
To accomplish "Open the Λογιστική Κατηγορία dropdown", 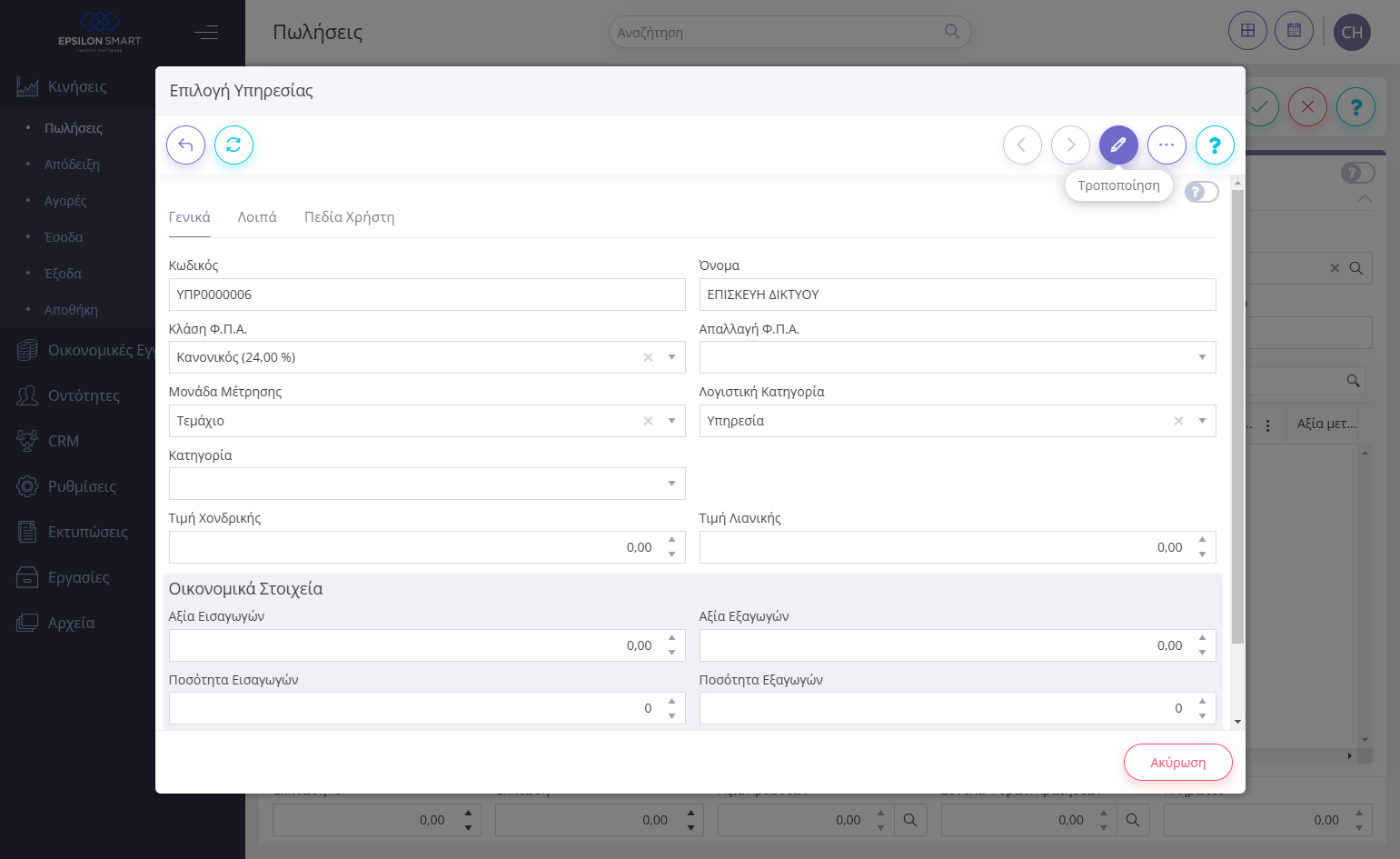I will coord(1202,421).
